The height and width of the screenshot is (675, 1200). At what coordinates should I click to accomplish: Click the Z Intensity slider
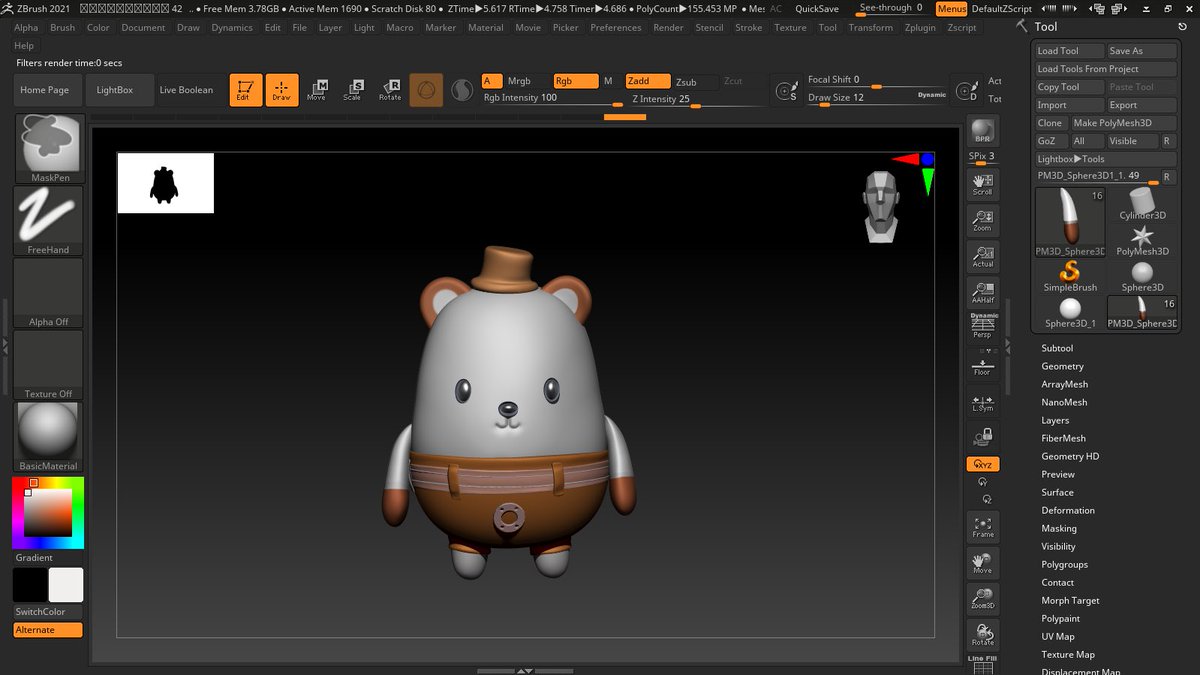(x=696, y=99)
